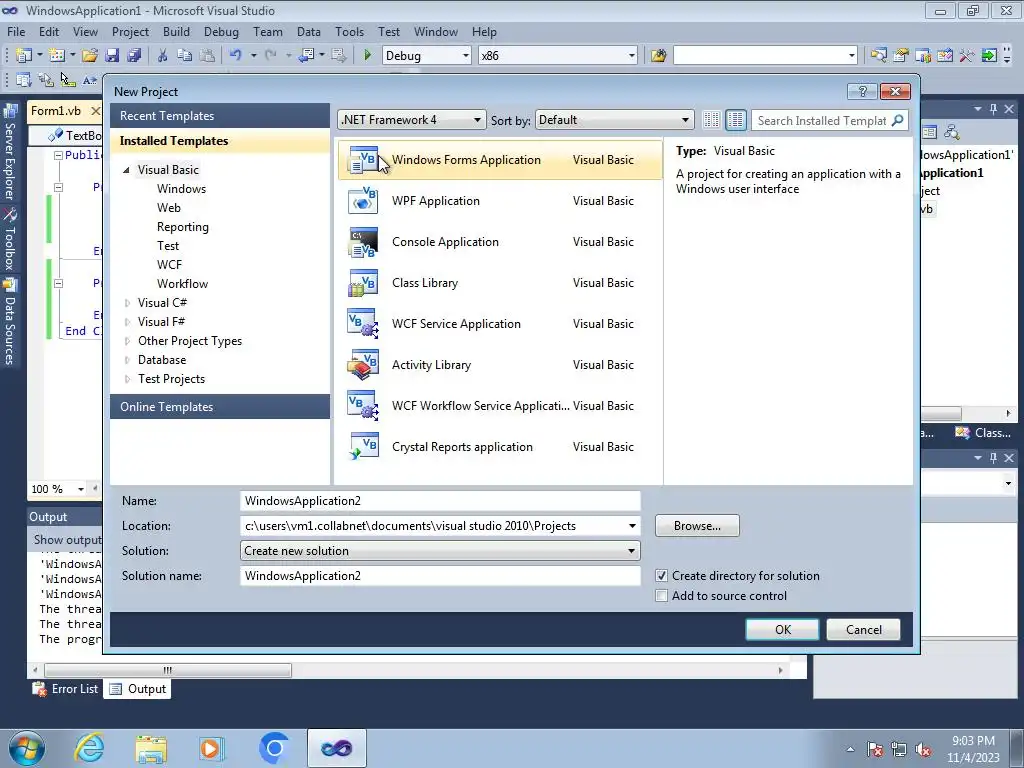
Task: Click the green Start Debugging arrow
Action: pos(367,56)
